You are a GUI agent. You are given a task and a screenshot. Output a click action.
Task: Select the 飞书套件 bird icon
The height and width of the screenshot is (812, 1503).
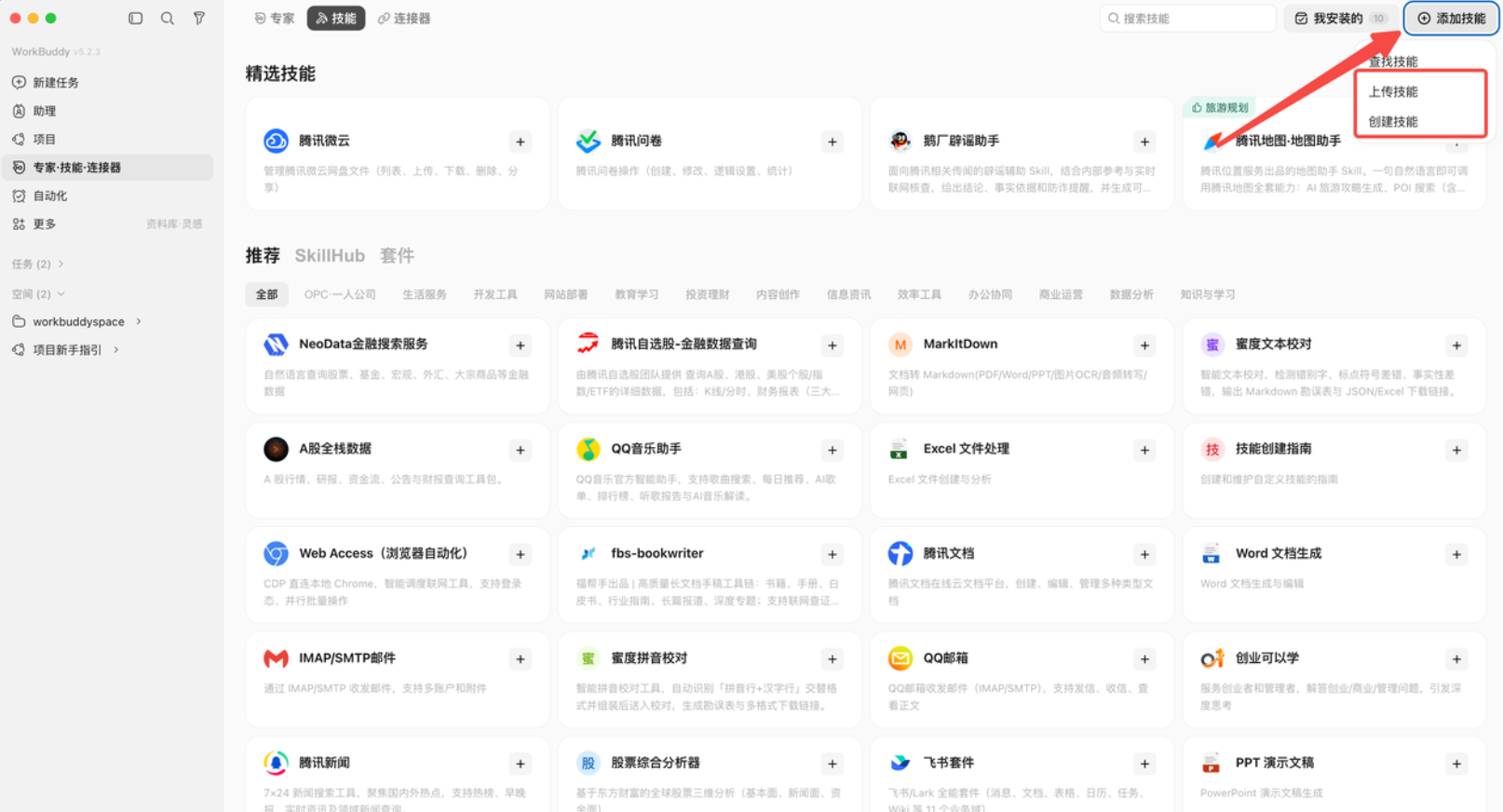[900, 764]
